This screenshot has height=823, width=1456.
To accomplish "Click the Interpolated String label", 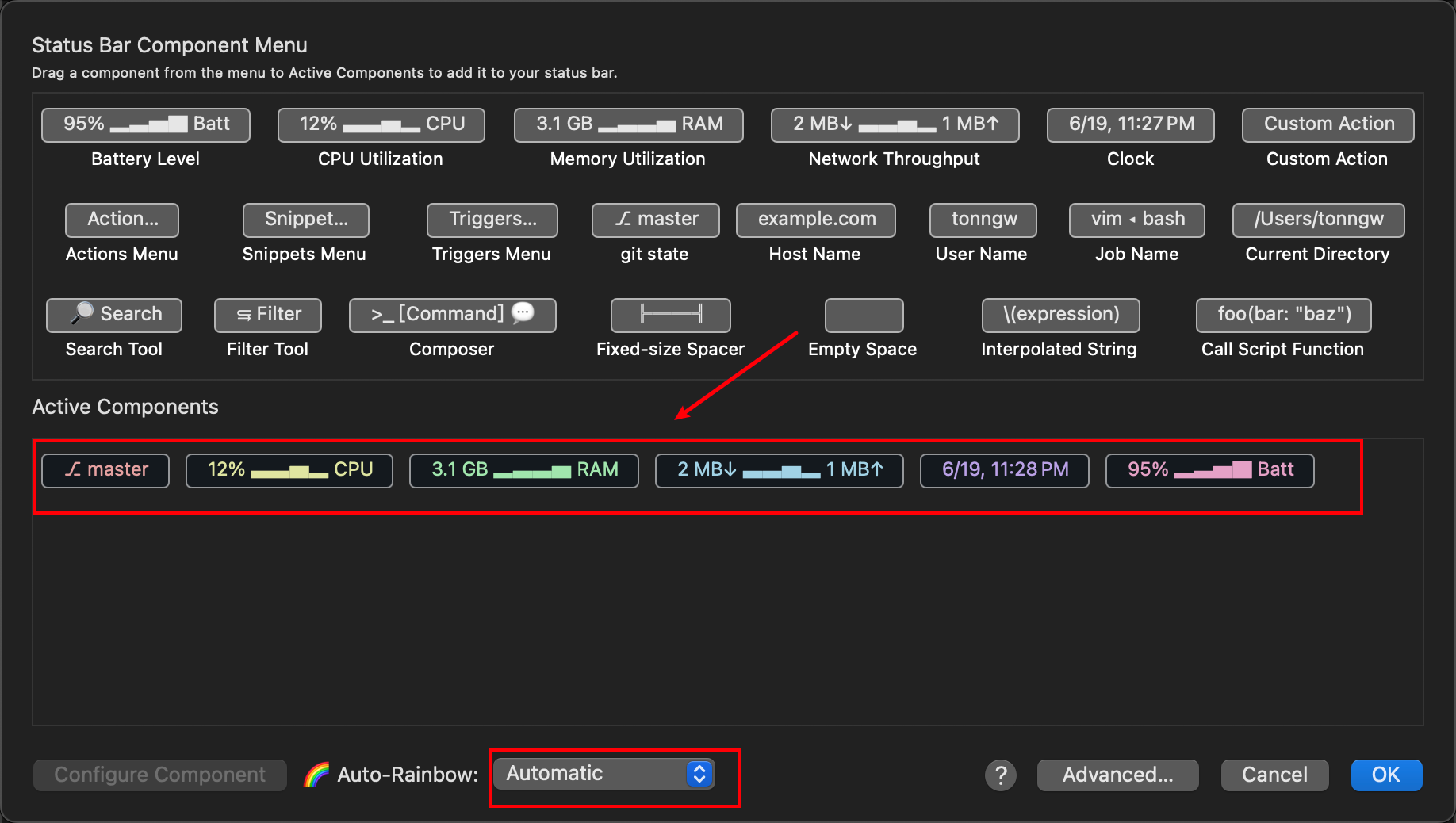I will tap(1059, 350).
